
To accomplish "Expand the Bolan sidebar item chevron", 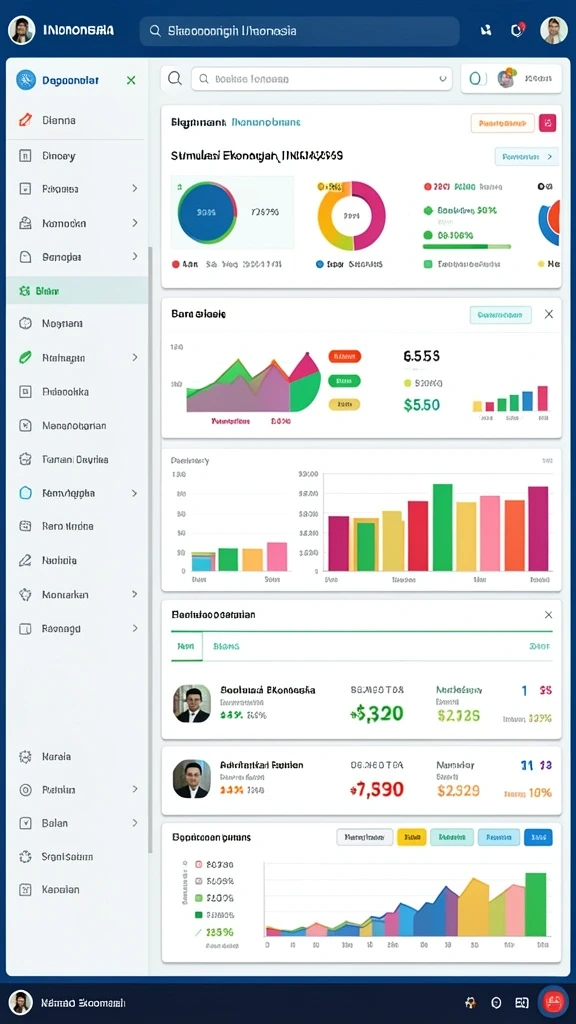I will point(135,823).
